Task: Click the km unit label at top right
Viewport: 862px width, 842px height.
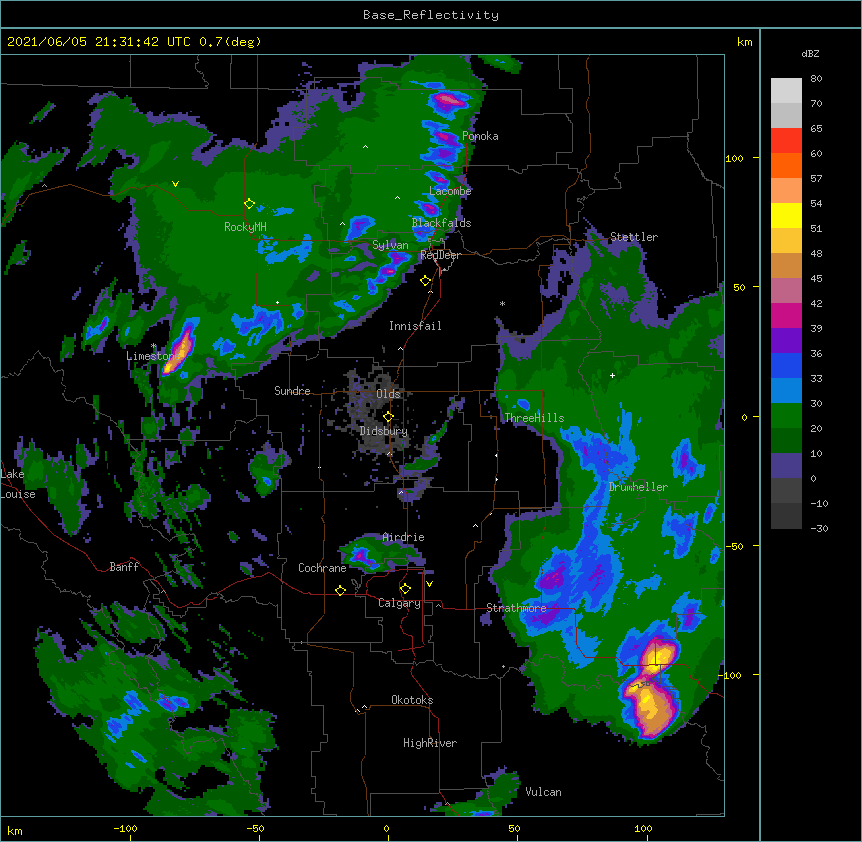Action: pyautogui.click(x=745, y=42)
